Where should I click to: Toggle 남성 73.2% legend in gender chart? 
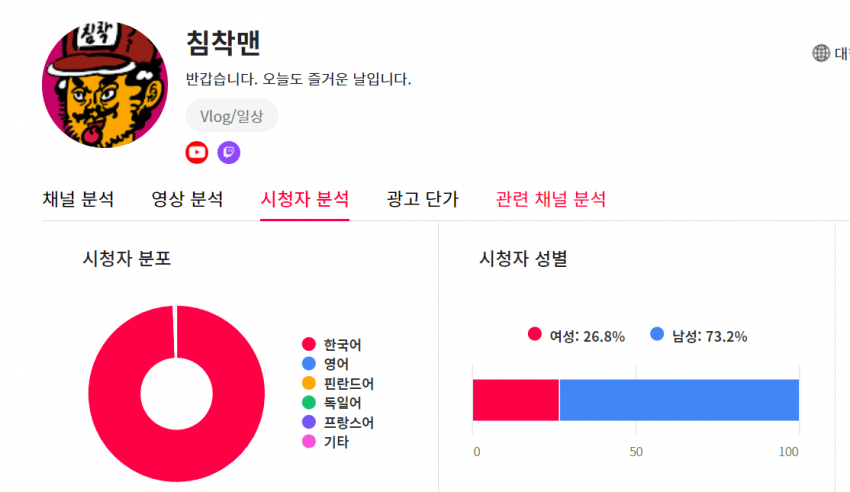click(699, 335)
